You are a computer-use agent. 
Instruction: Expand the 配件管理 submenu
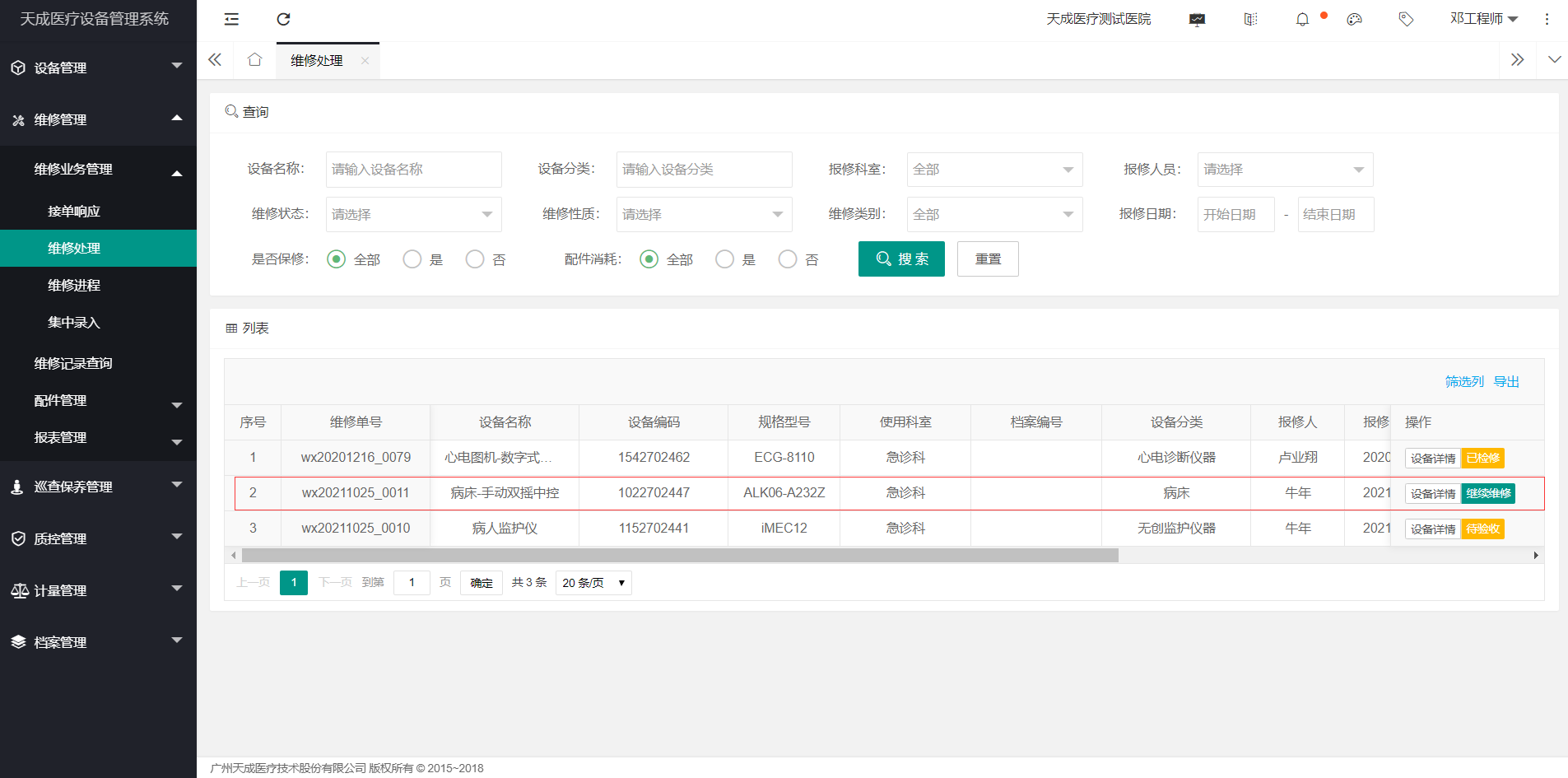pos(177,404)
